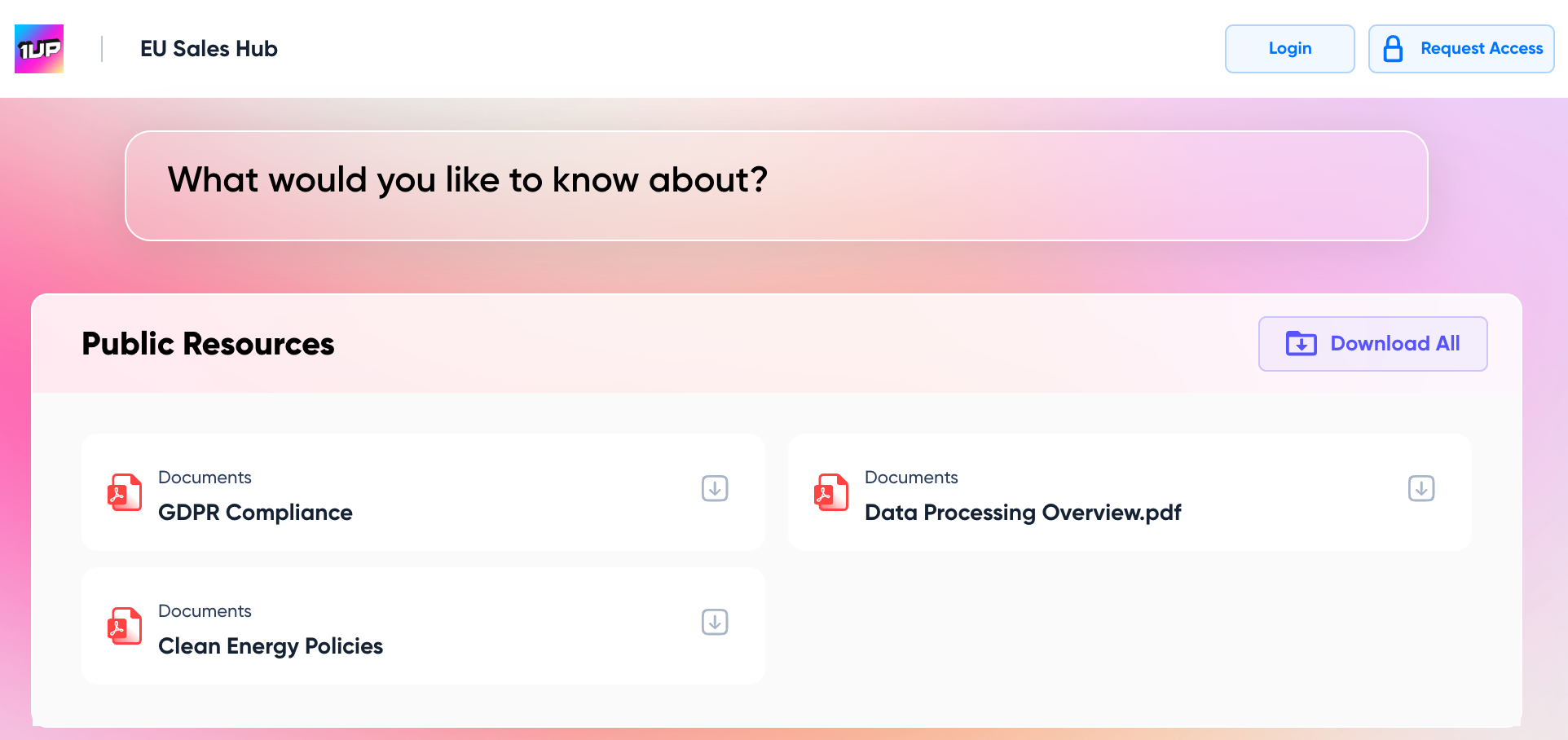Click the Download All button label
The height and width of the screenshot is (740, 1568).
click(x=1394, y=344)
